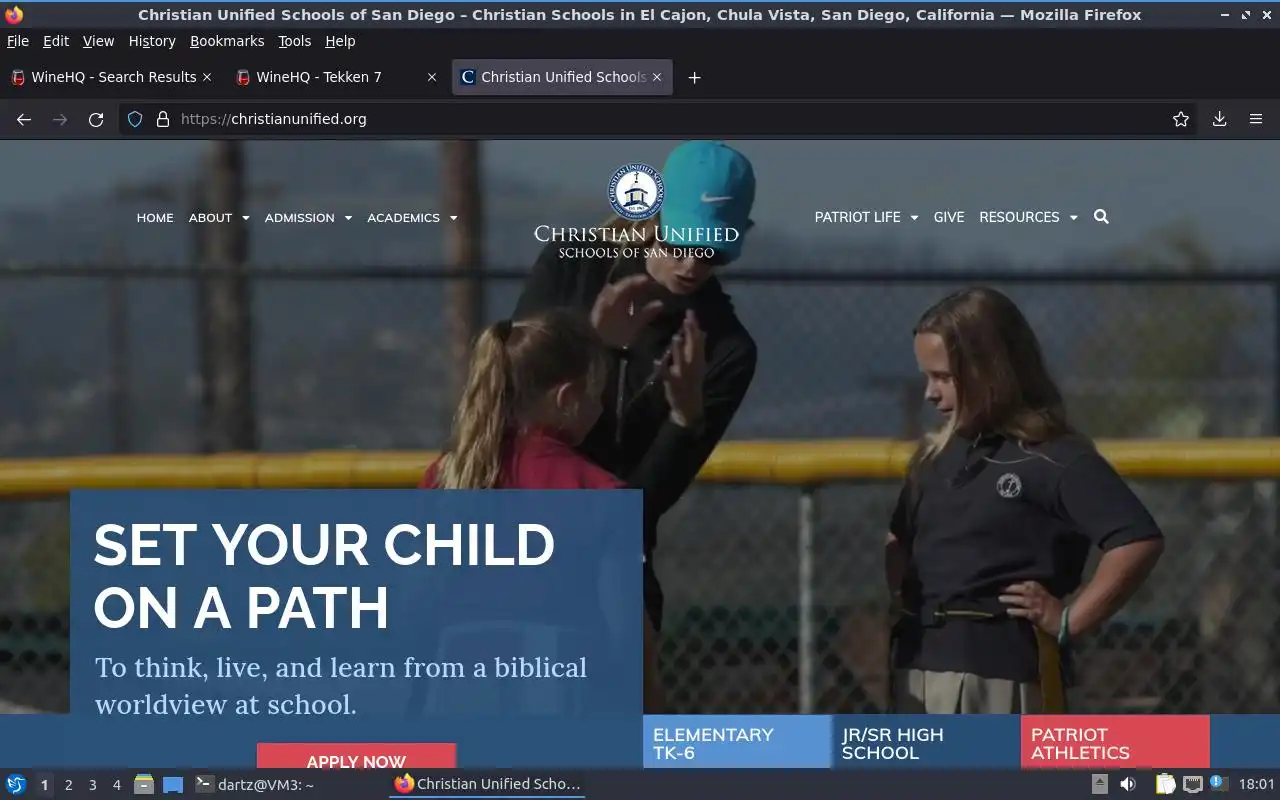The image size is (1280, 800).
Task: Open the file manager taskbar icon
Action: pyautogui.click(x=144, y=785)
